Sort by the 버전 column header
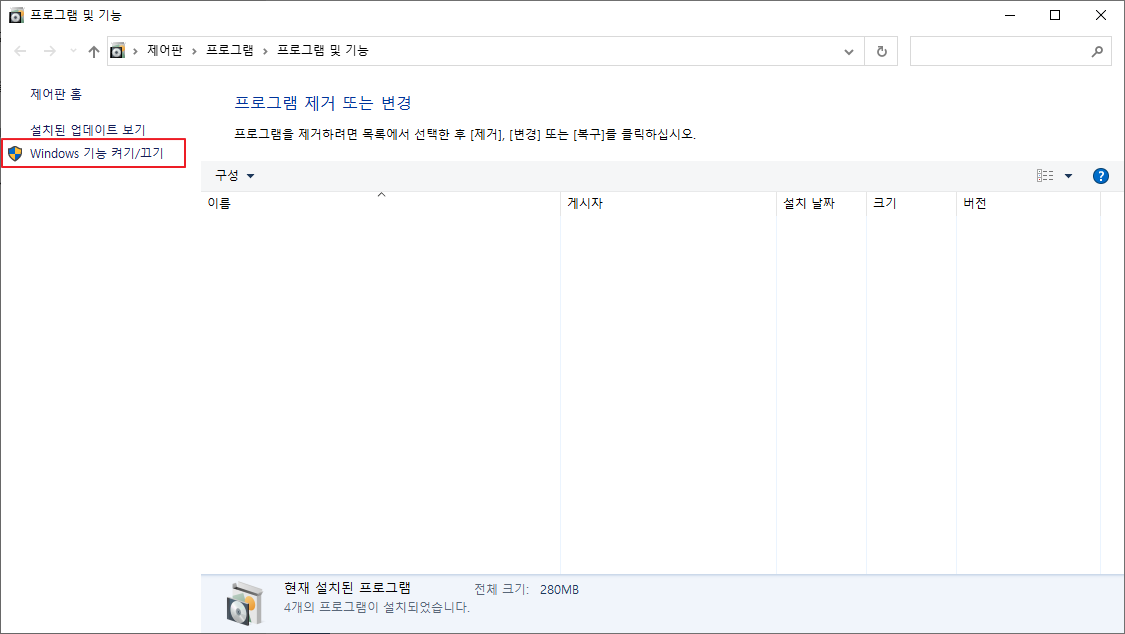1125x634 pixels. 1028,203
